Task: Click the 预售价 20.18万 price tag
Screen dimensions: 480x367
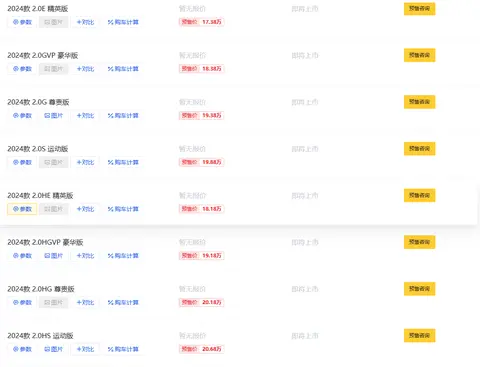Action: pos(201,302)
